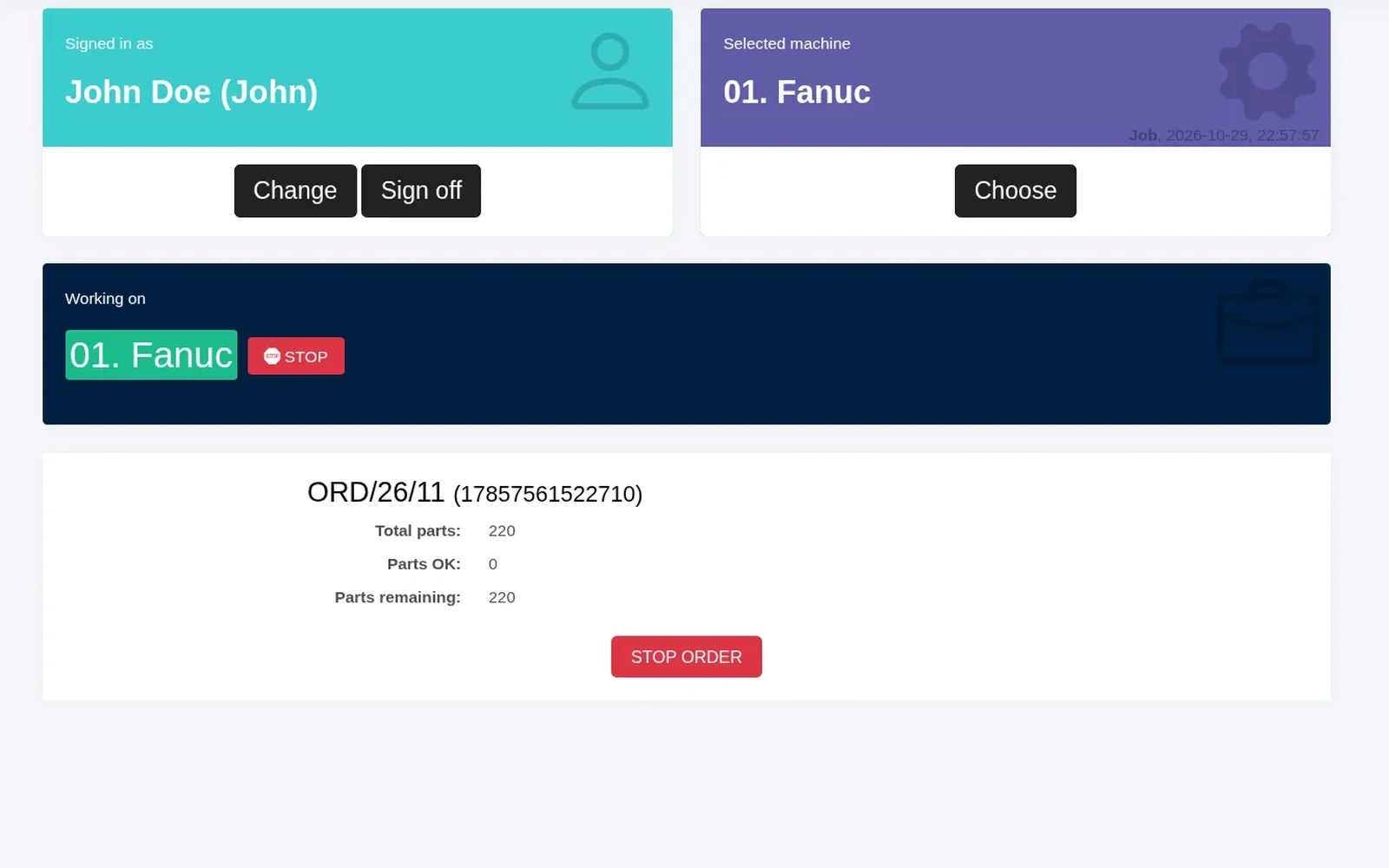
Task: Click the Parts OK: label
Action: coord(424,564)
